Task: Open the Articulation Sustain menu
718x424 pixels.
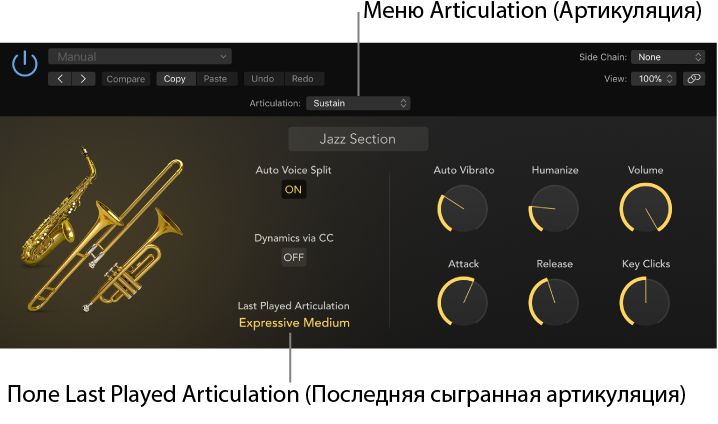Action: (x=358, y=103)
